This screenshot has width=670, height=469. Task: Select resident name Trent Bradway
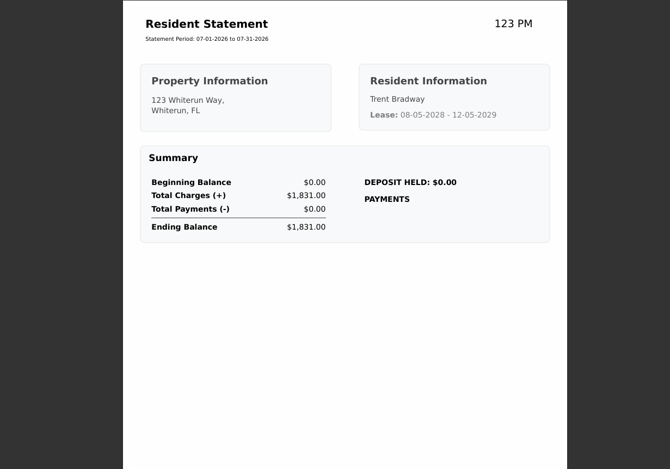click(397, 99)
